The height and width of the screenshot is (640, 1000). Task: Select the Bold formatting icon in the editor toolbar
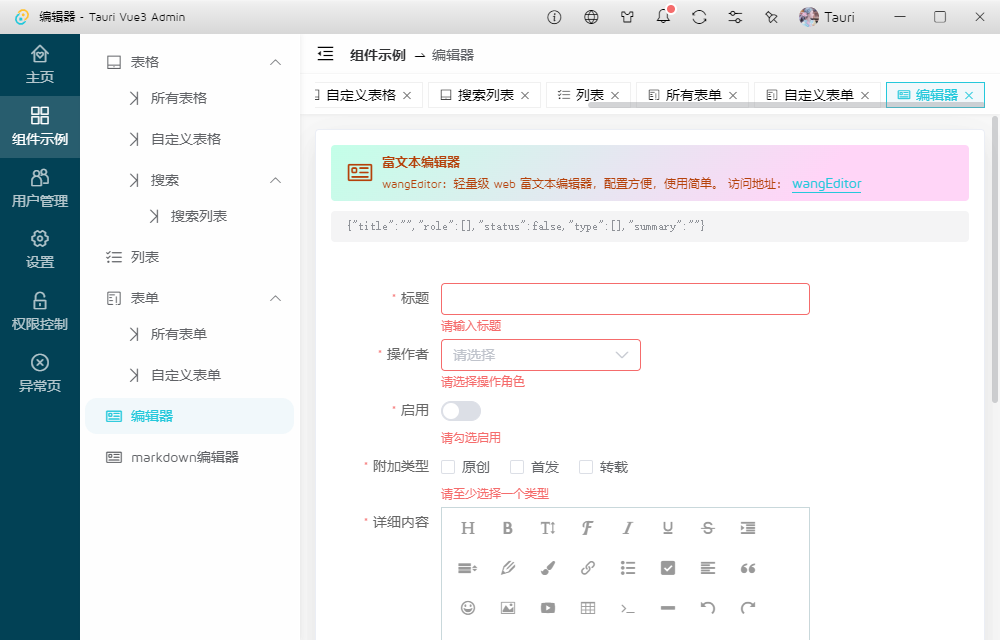(507, 528)
